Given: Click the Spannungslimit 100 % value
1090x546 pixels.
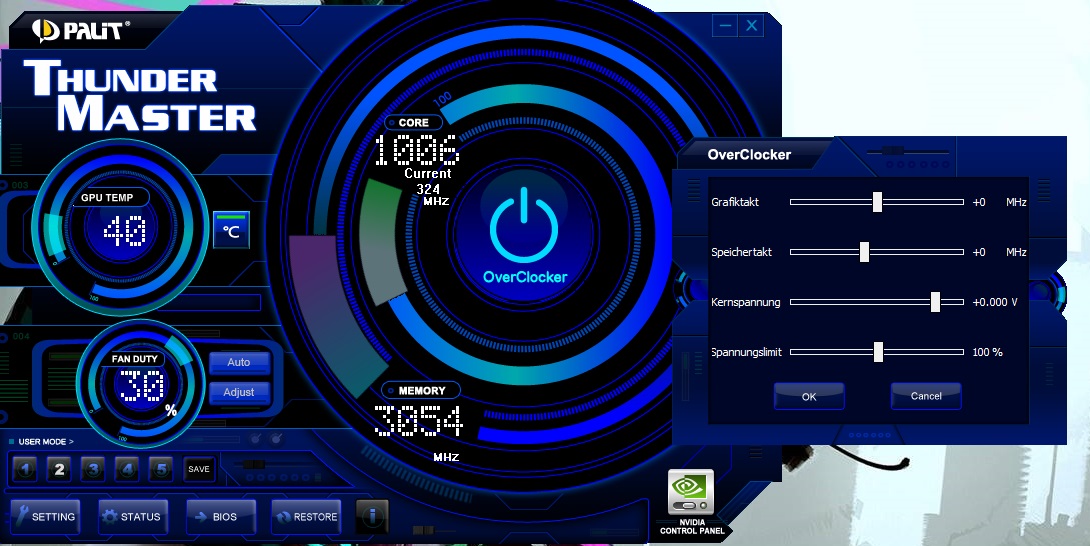Looking at the screenshot, I should pyautogui.click(x=987, y=352).
